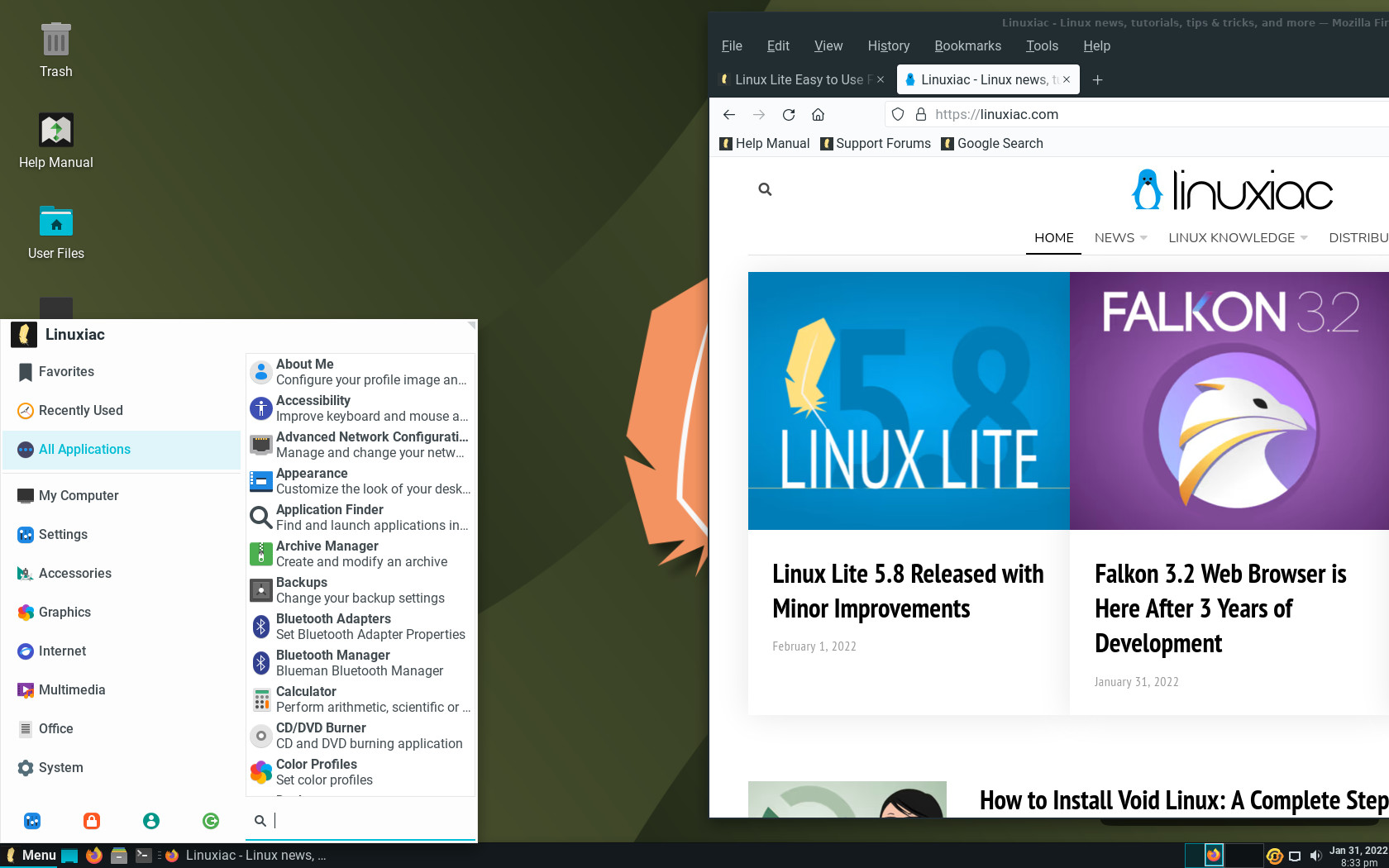Viewport: 1389px width, 868px height.
Task: Click the Home button in Firefox toolbar
Action: (x=818, y=114)
